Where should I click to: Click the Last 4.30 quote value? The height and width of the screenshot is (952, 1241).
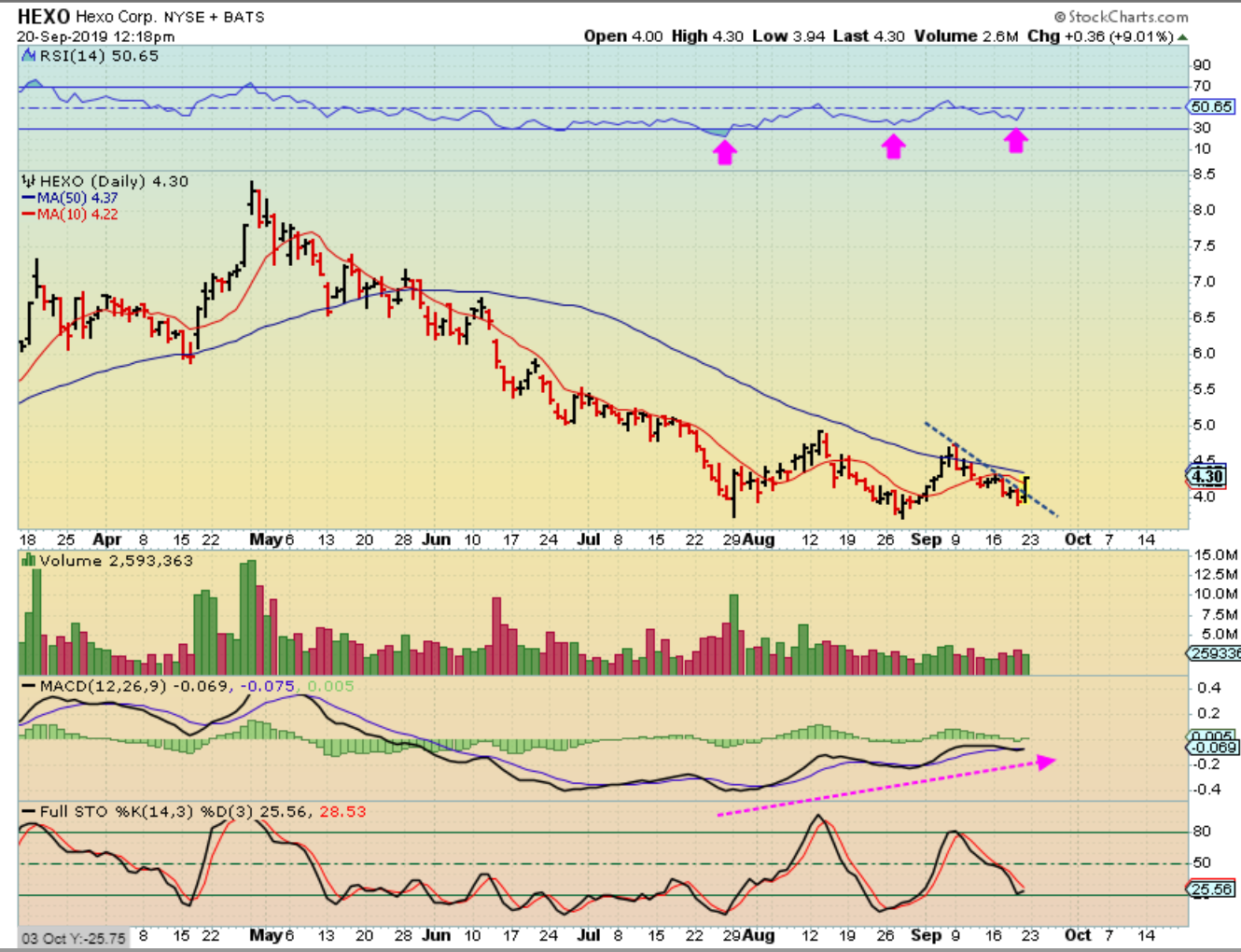pyautogui.click(x=869, y=36)
